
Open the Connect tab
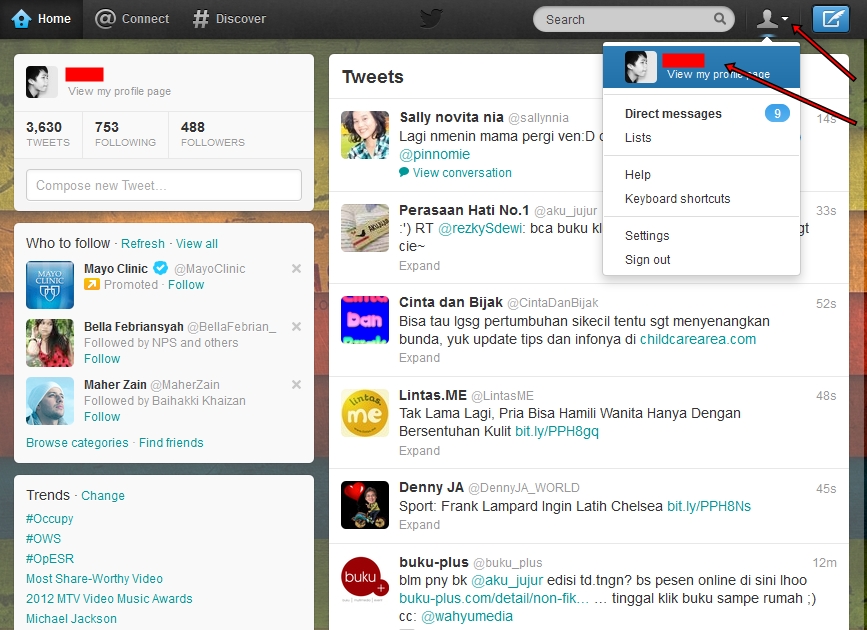132,19
